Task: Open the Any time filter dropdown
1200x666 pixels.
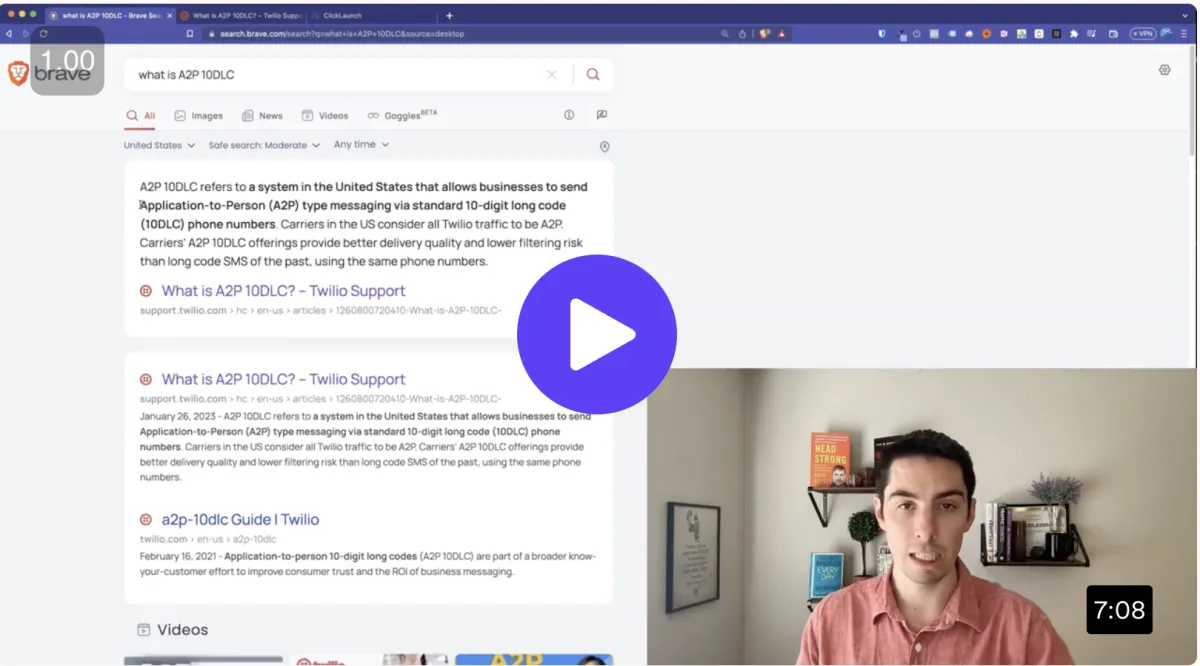Action: 361,145
